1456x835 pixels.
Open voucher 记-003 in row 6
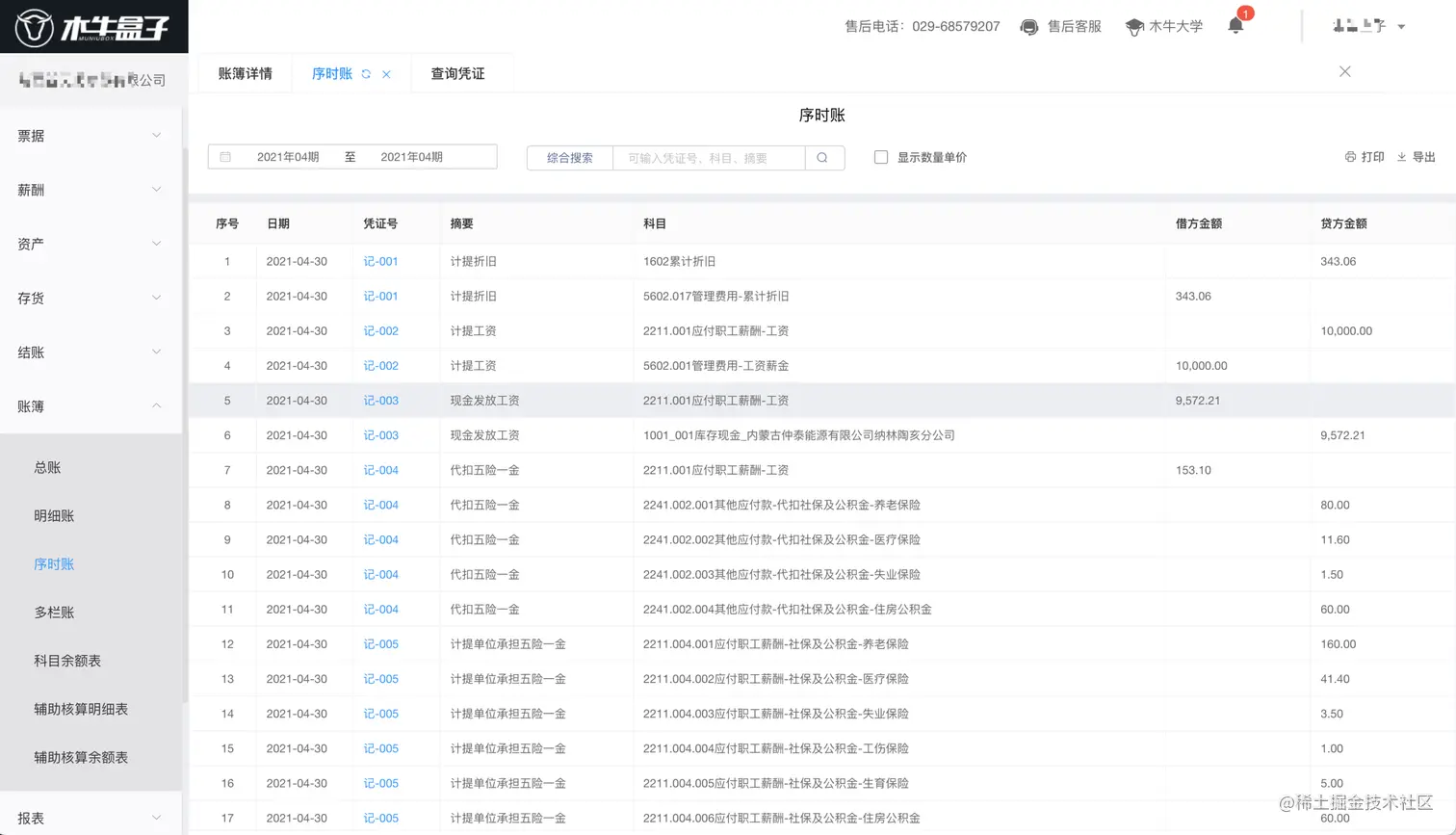pyautogui.click(x=380, y=435)
